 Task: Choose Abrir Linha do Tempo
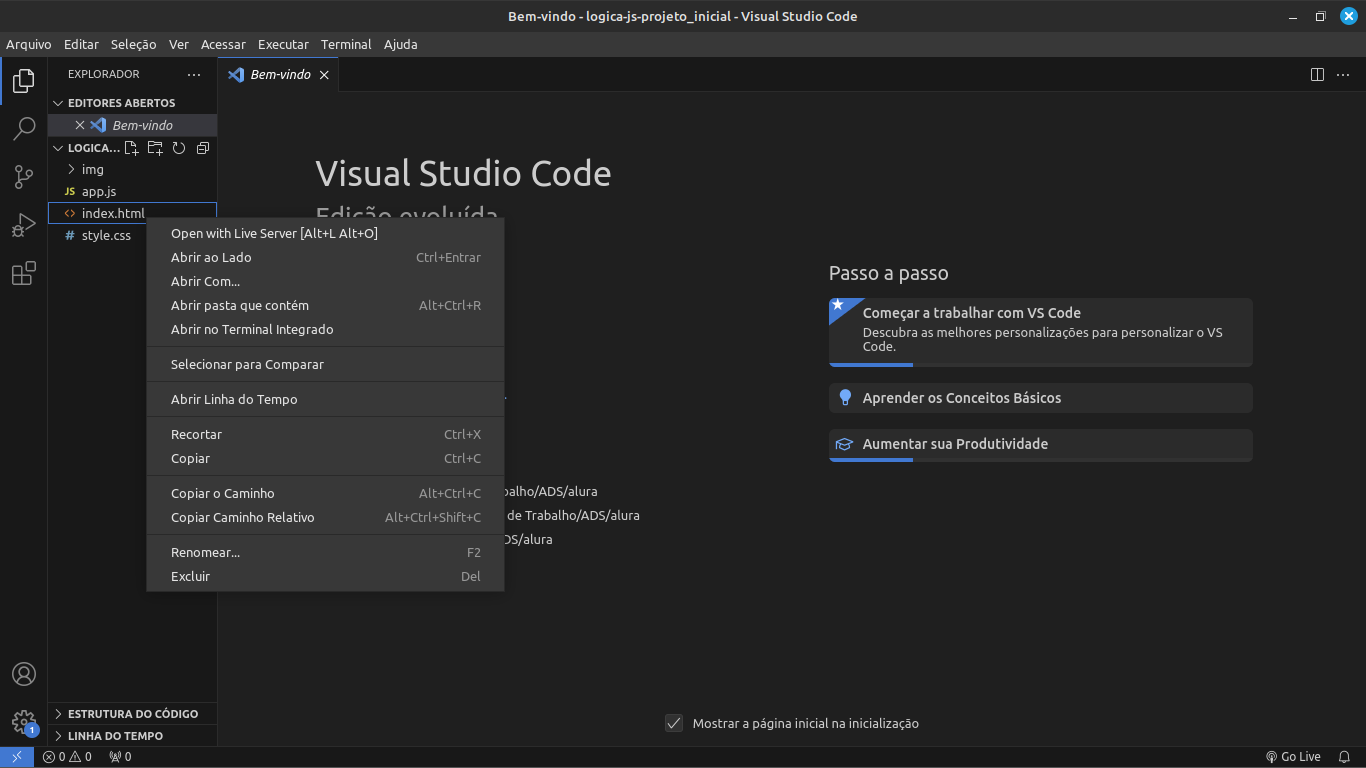click(325, 400)
